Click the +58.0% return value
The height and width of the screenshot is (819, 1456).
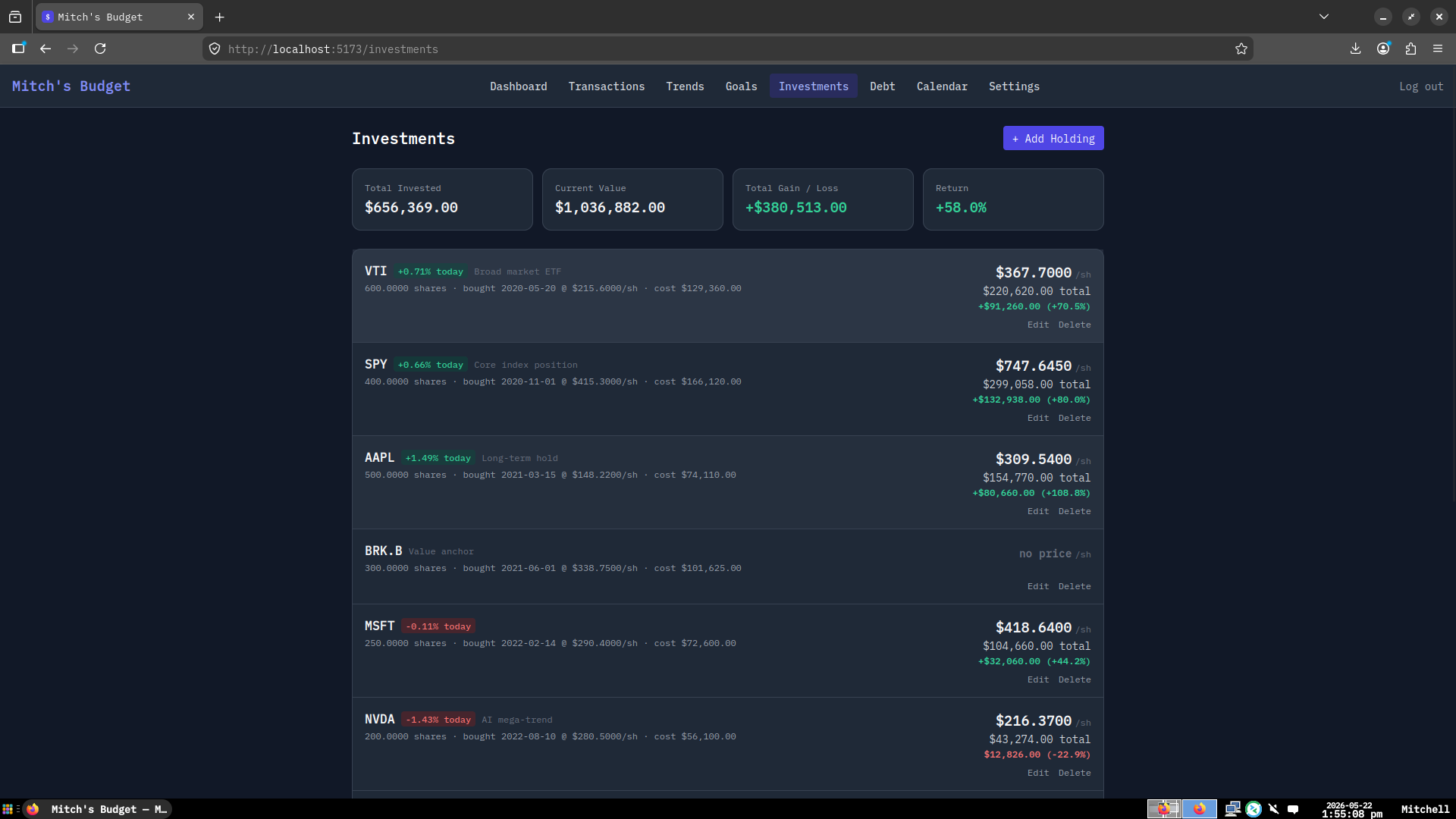961,208
